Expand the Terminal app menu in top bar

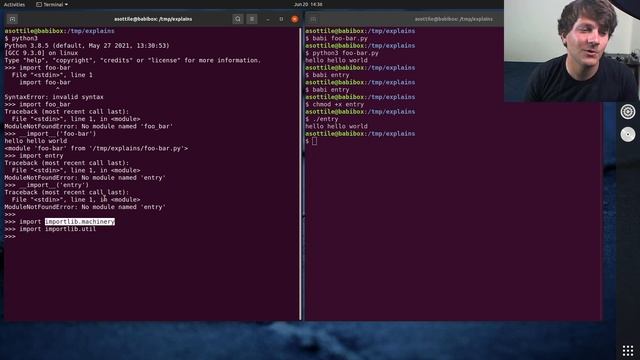click(52, 4)
